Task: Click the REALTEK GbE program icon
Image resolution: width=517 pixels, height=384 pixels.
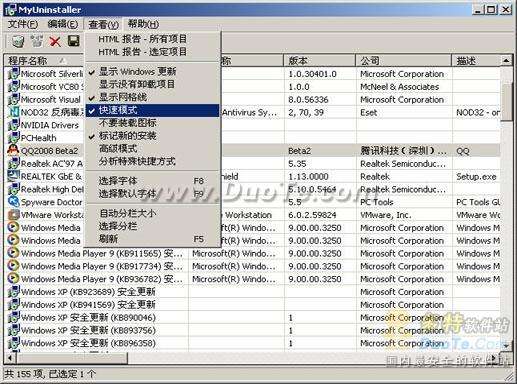Action: point(13,176)
